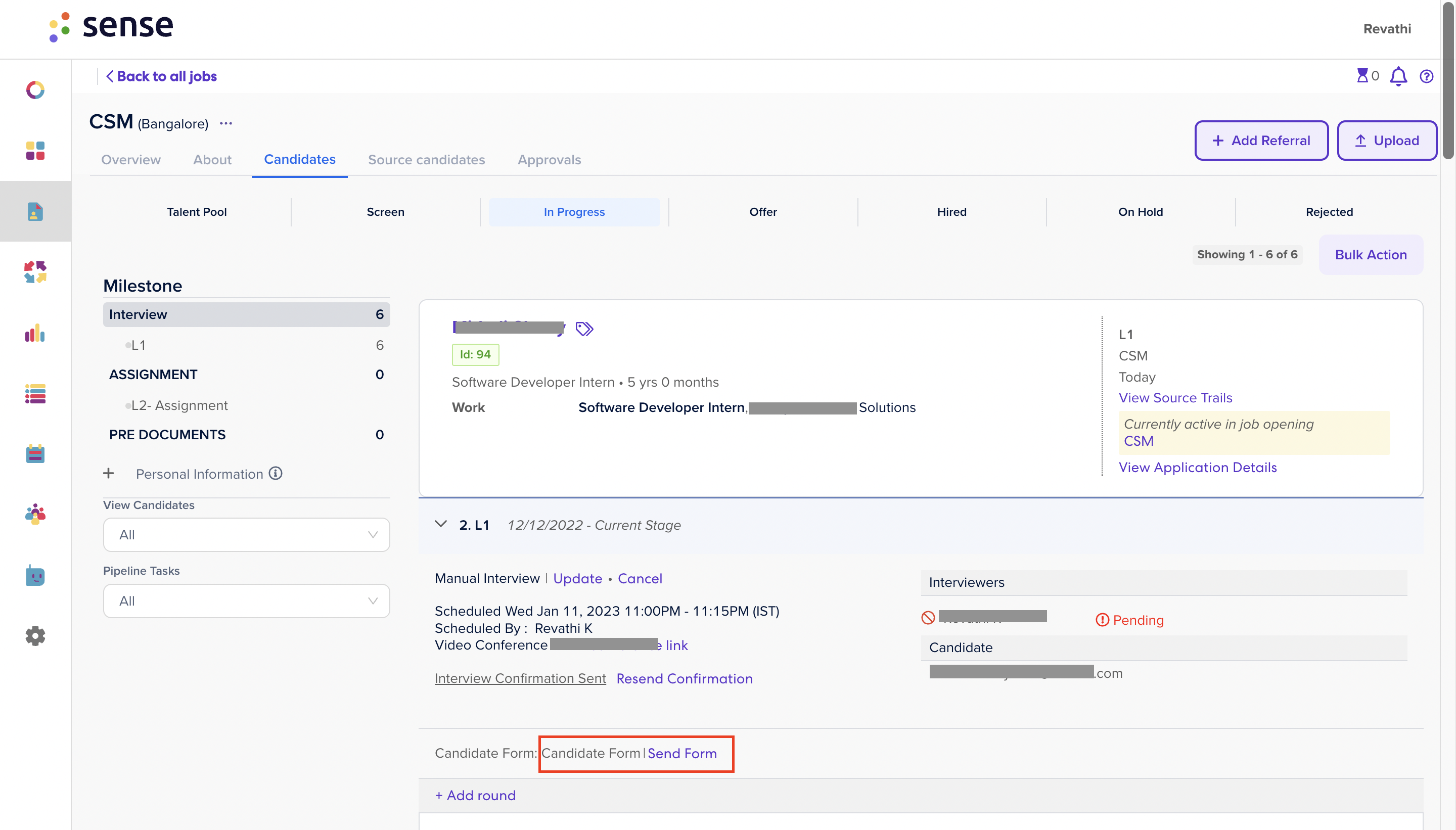Select the Talent Pool stage

click(197, 212)
